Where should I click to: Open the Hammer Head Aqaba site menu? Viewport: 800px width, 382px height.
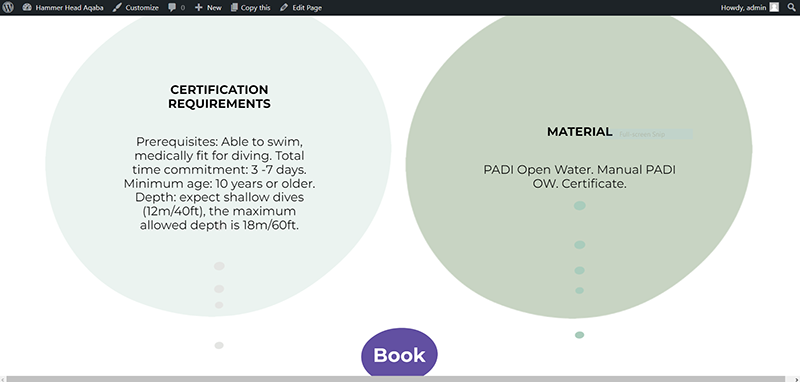point(69,8)
